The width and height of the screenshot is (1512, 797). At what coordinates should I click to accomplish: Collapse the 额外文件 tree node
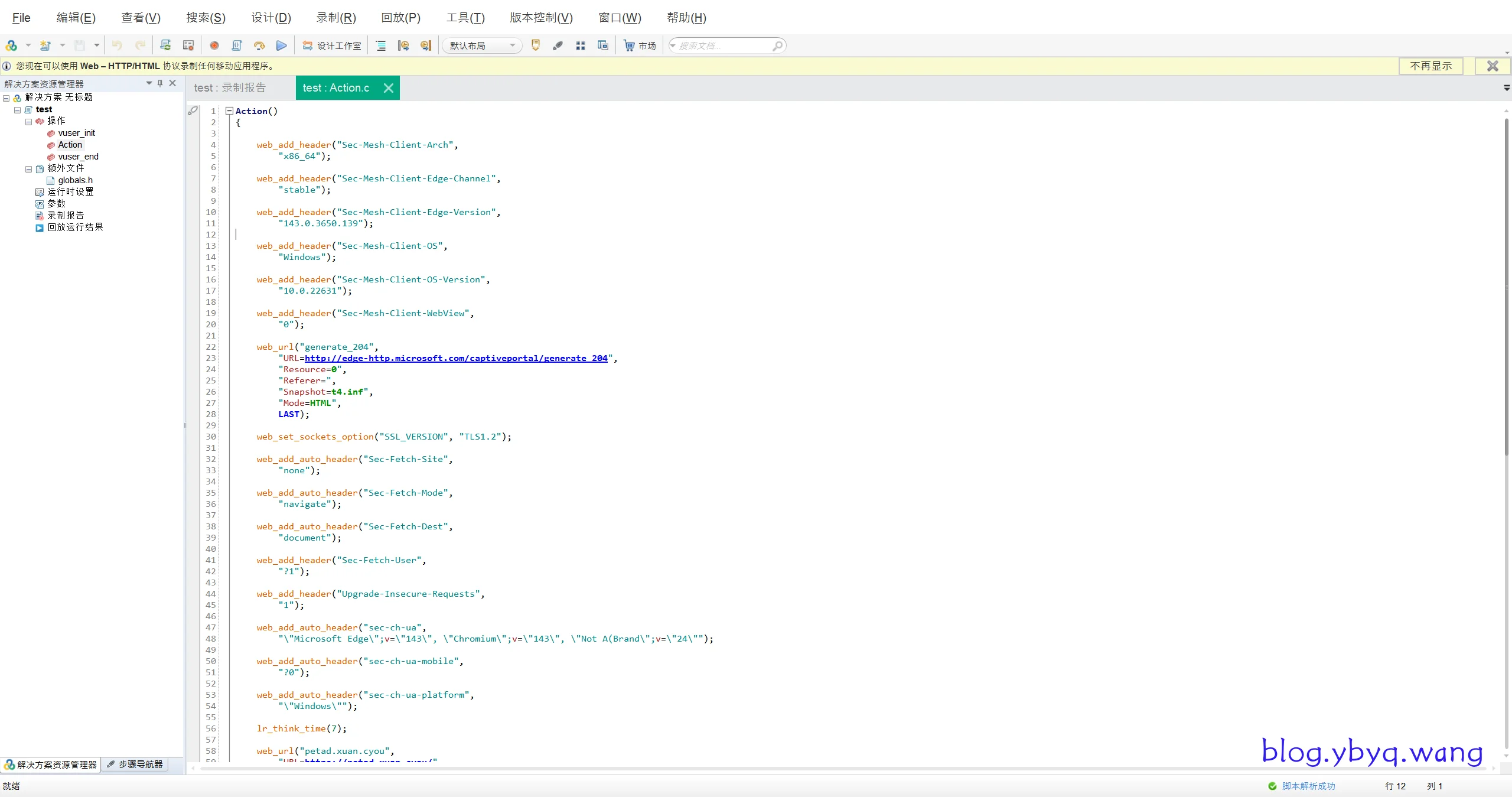coord(28,169)
